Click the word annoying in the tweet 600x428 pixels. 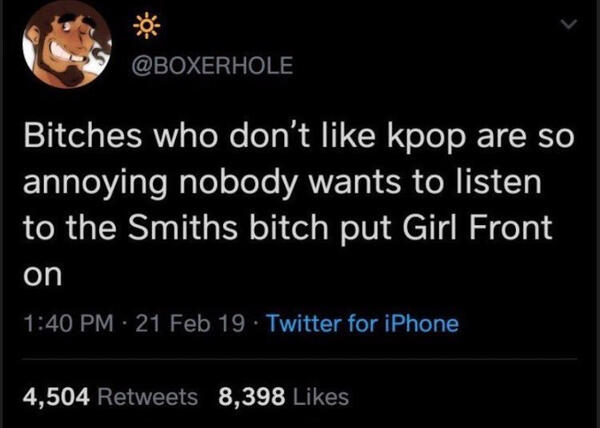[x=95, y=184]
